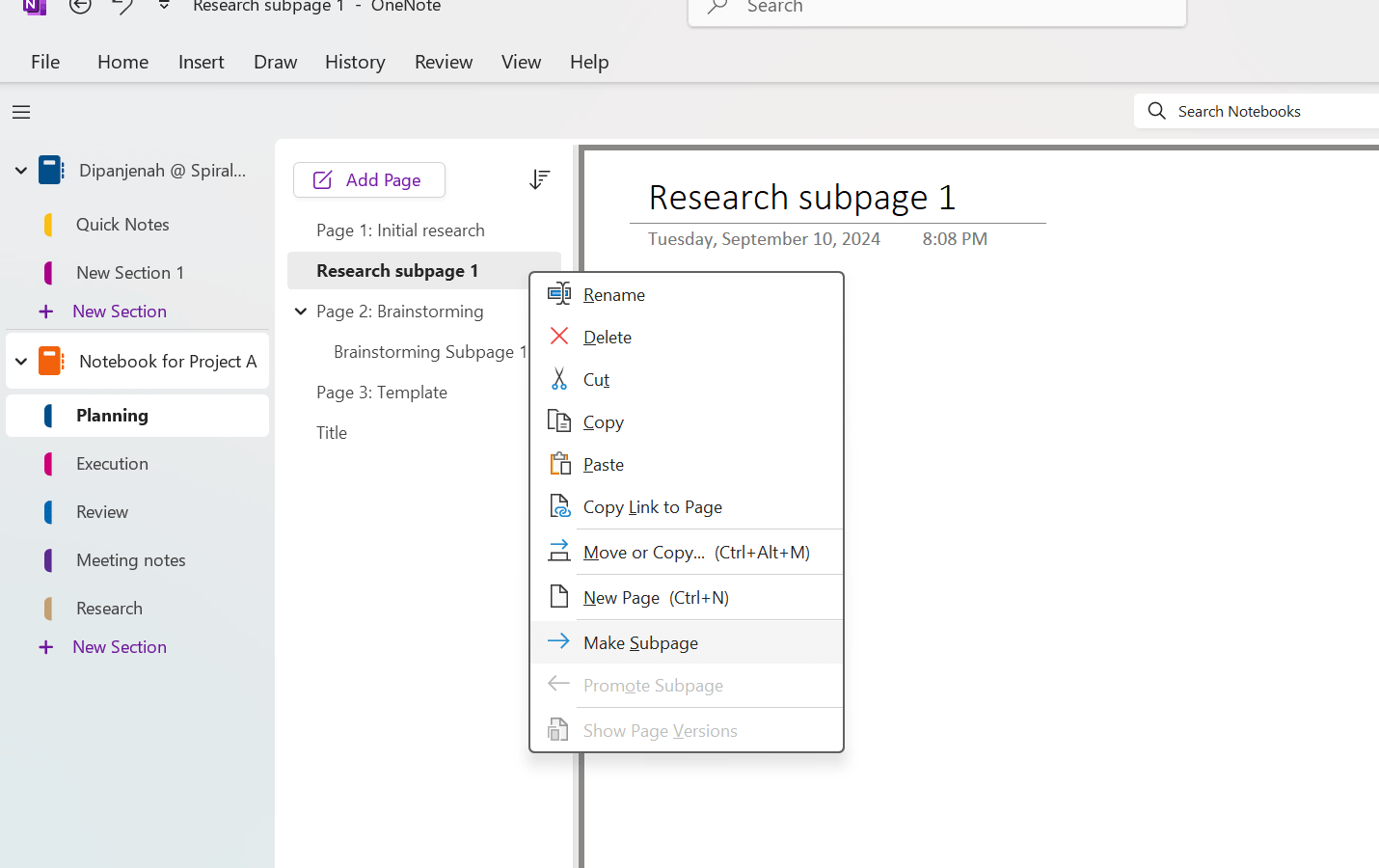
Task: Click the Move or Copy icon
Action: (559, 551)
